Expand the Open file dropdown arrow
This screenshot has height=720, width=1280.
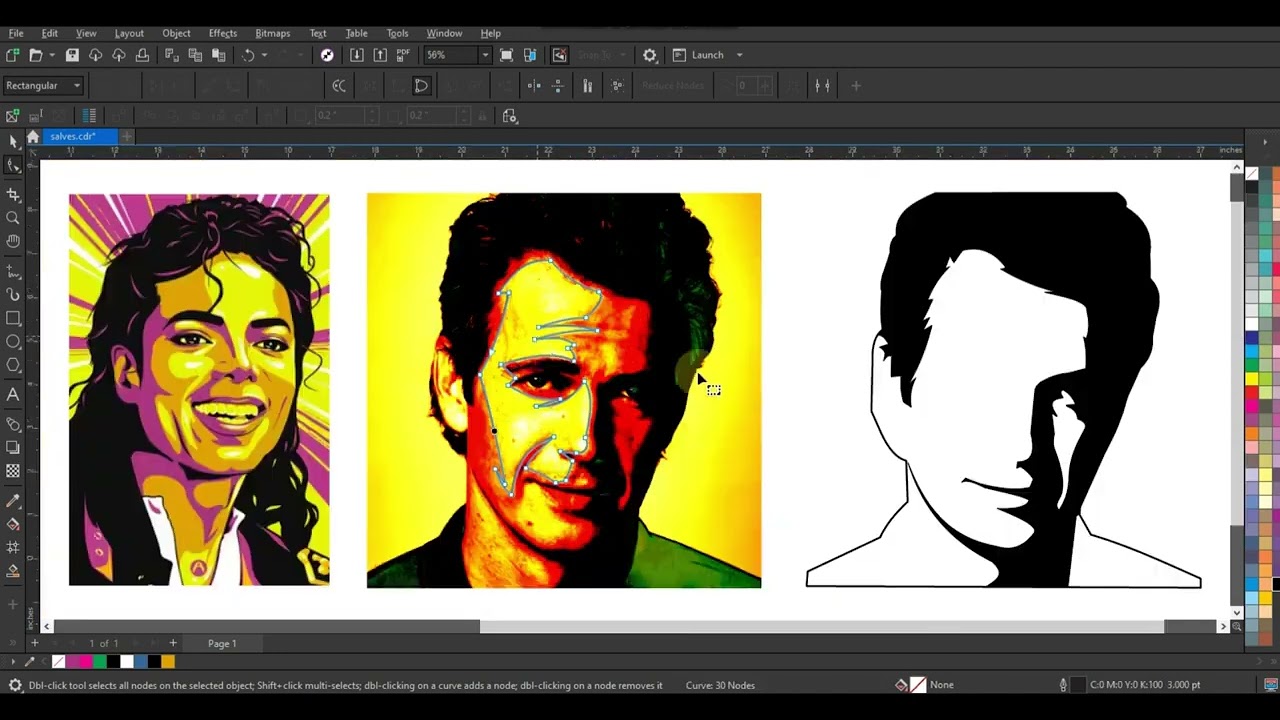[50, 55]
